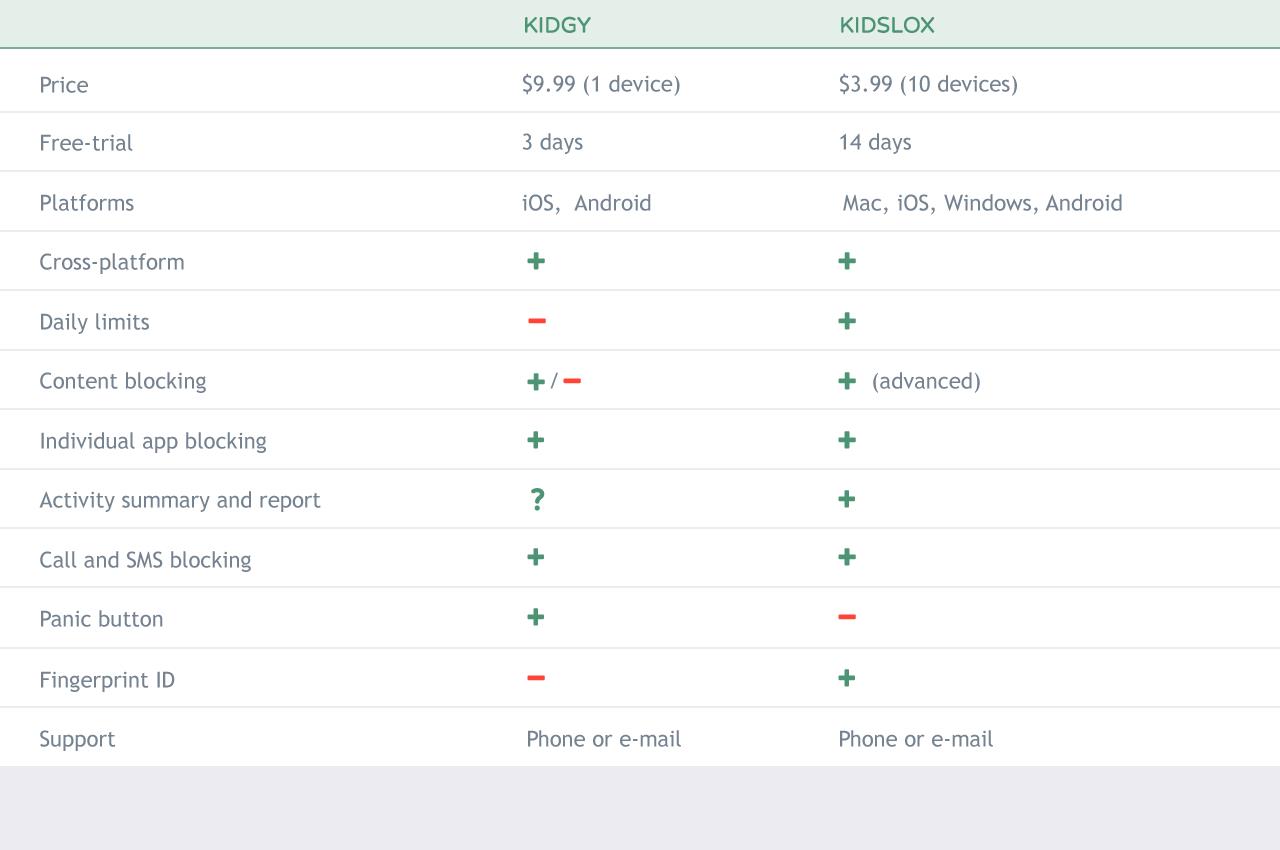Click Kidslox Individual app blocking plus icon

pos(847,439)
